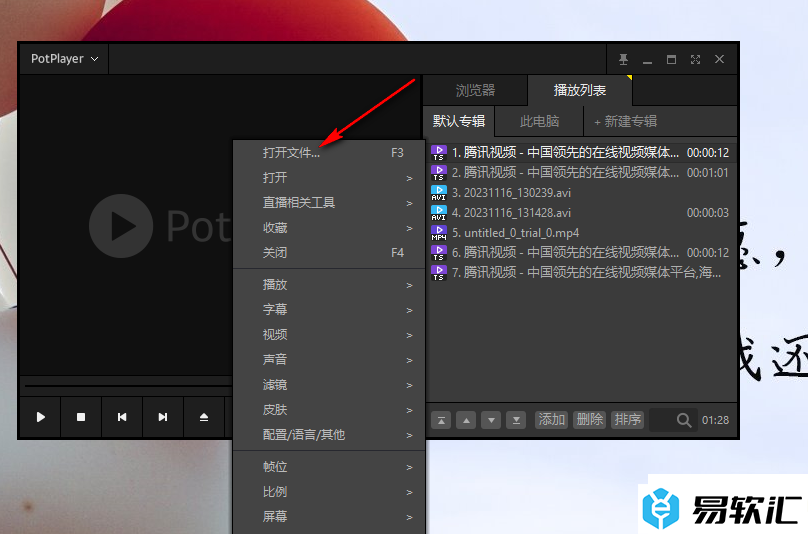Open the 屏幕 submenu
Screen dimensions: 808x534
330,517
